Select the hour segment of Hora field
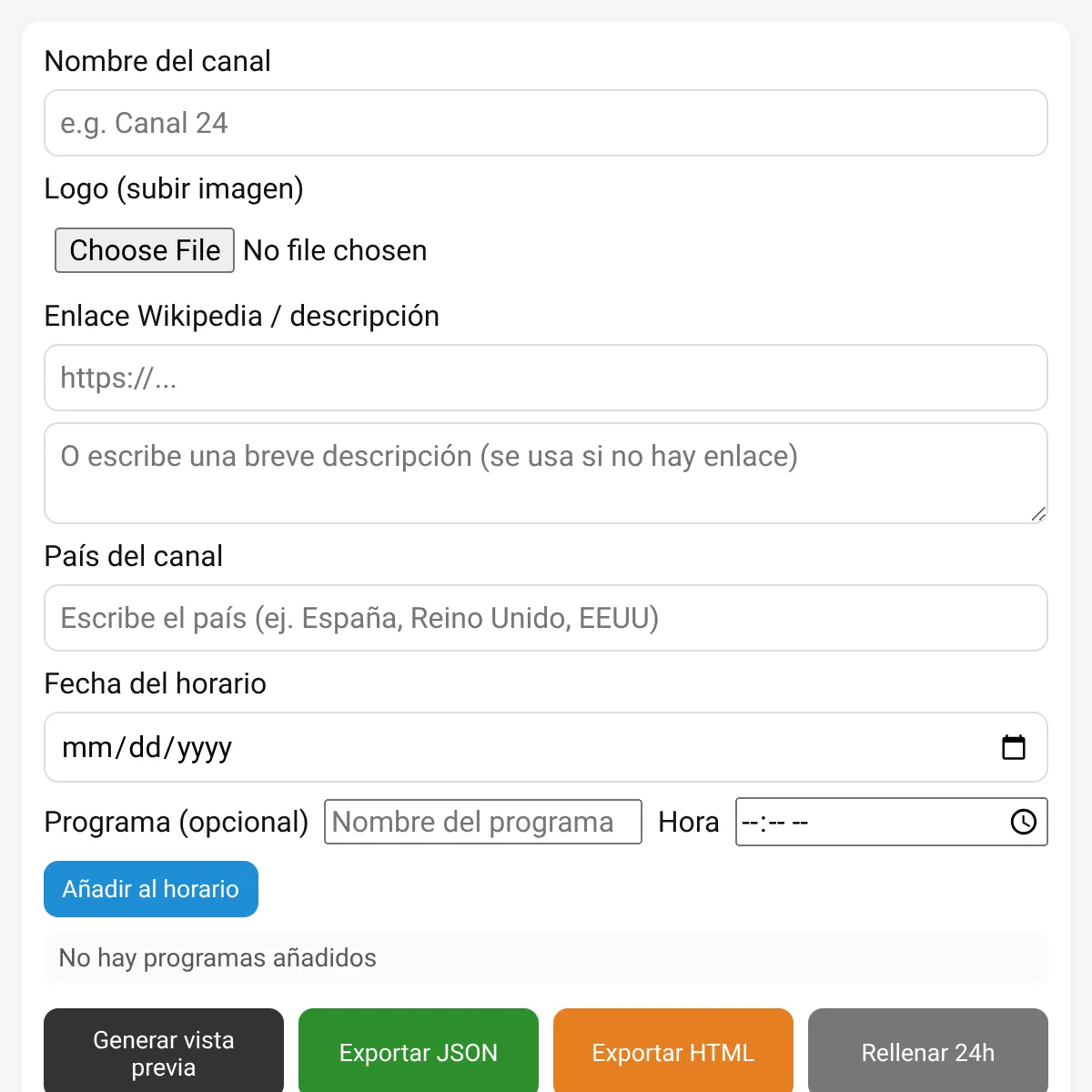 coord(751,823)
